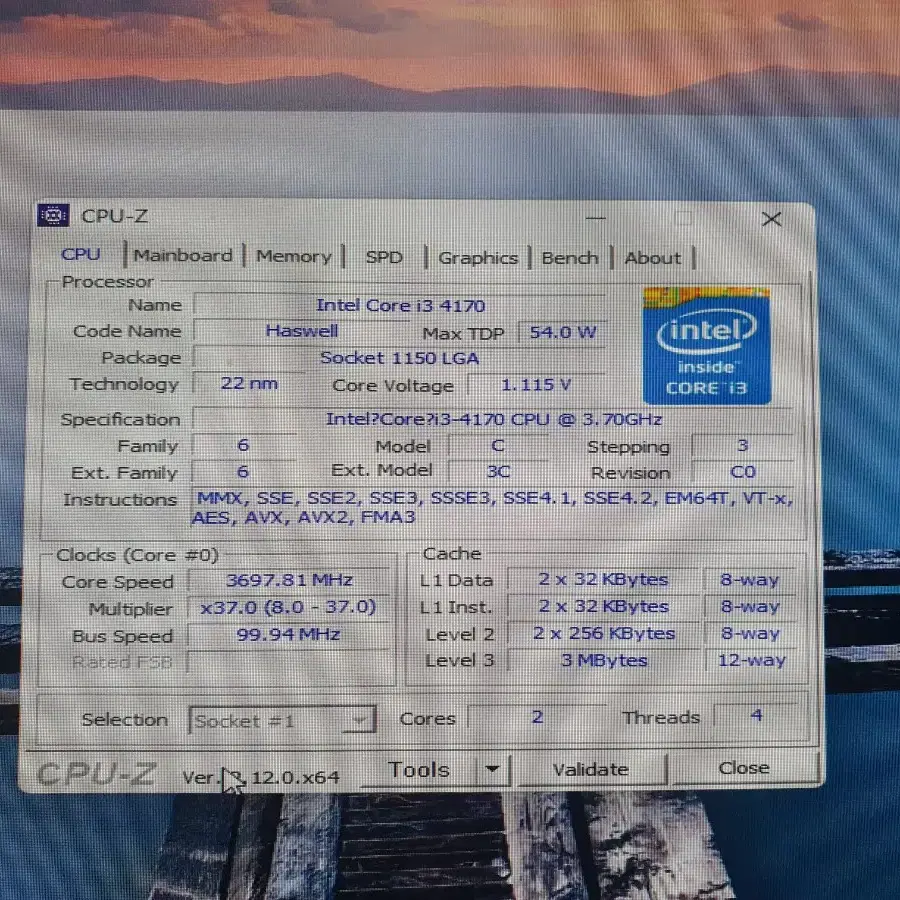Open the SPD tab
This screenshot has width=900, height=900.
(x=384, y=257)
